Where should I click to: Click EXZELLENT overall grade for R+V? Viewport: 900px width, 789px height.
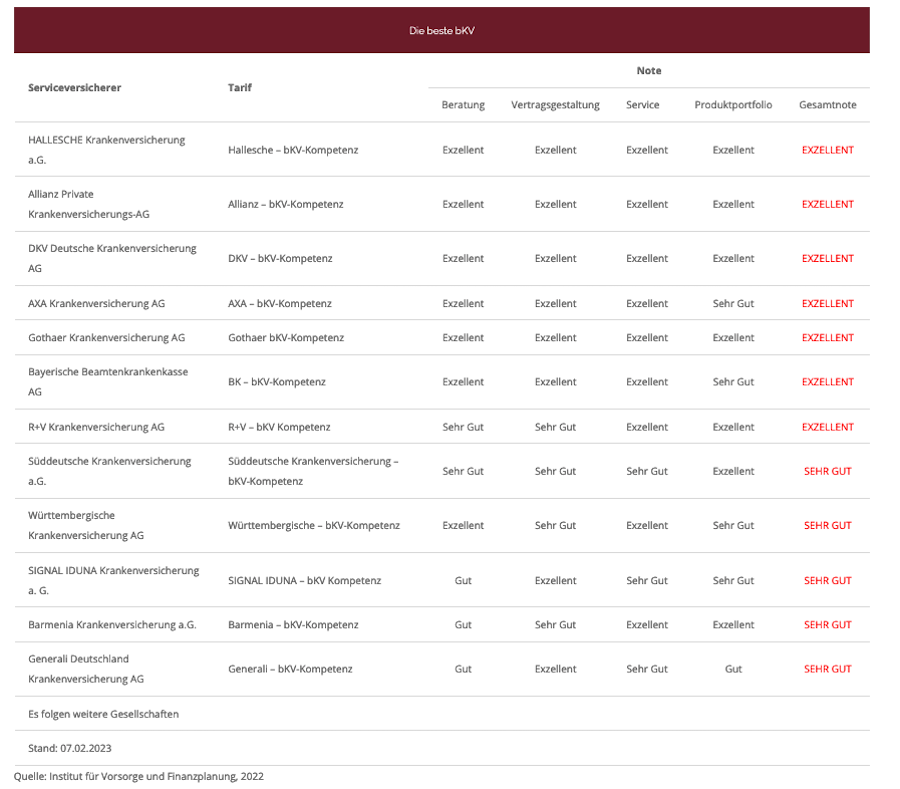827,427
